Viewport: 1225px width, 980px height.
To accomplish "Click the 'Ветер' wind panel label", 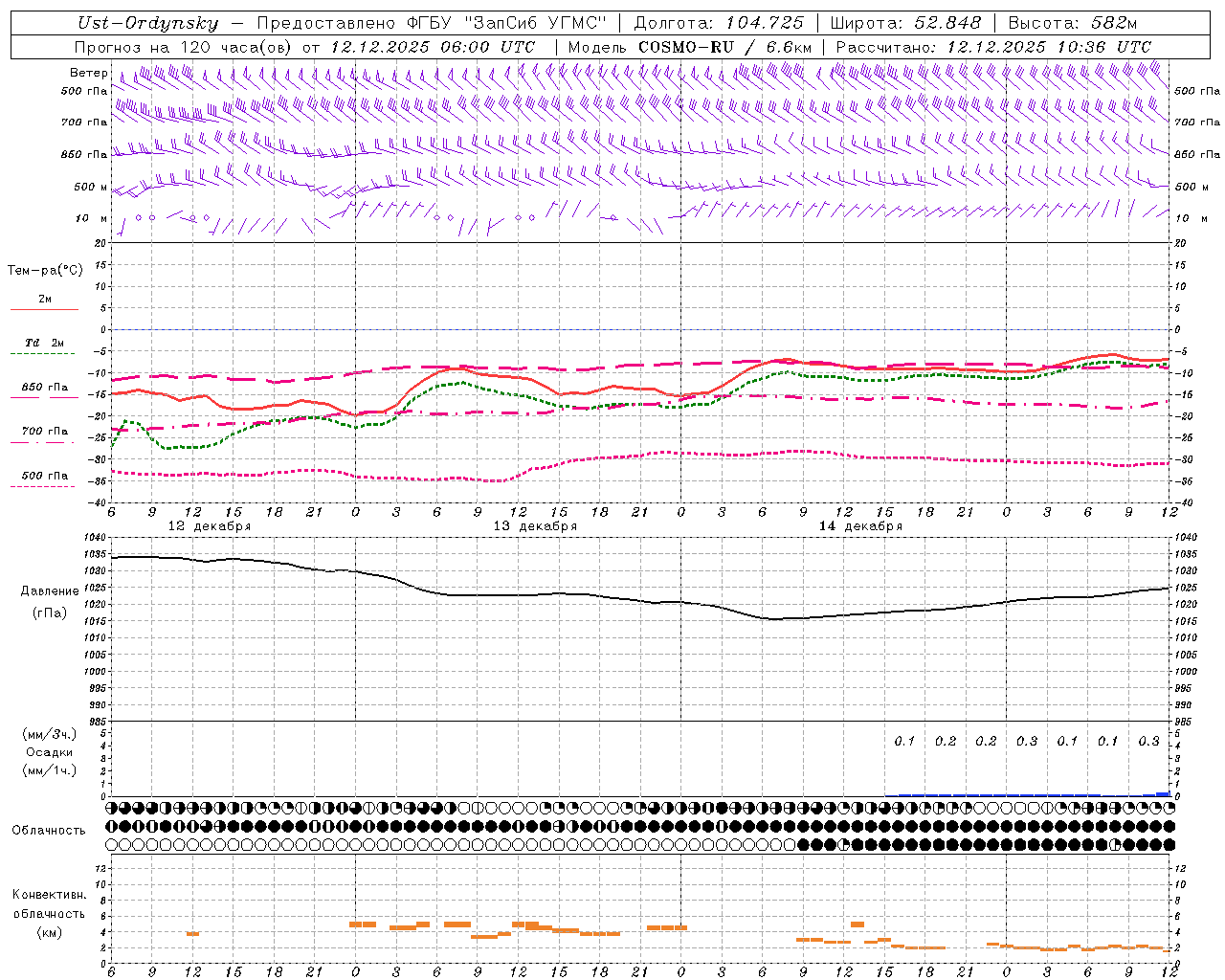I will tap(88, 73).
